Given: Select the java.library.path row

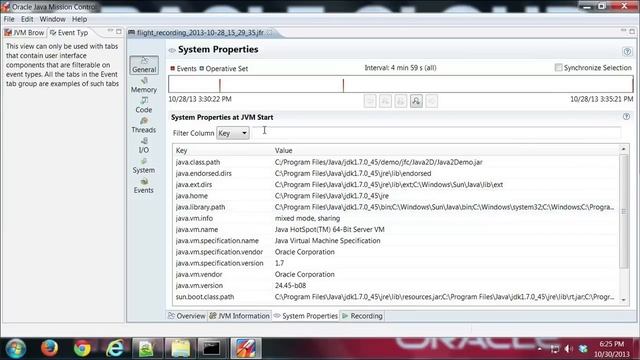Looking at the screenshot, I should click(x=396, y=207).
